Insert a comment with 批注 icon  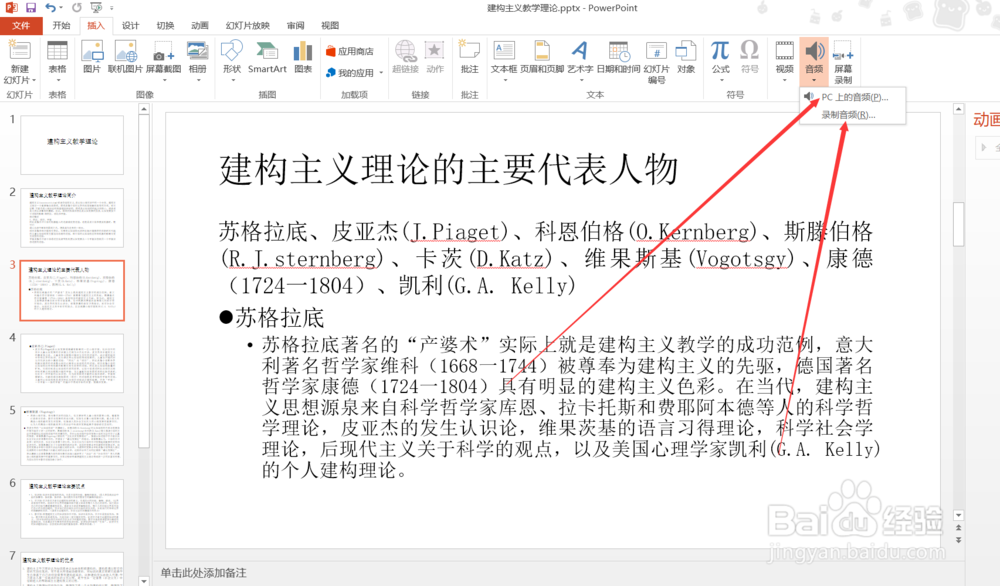pyautogui.click(x=469, y=51)
